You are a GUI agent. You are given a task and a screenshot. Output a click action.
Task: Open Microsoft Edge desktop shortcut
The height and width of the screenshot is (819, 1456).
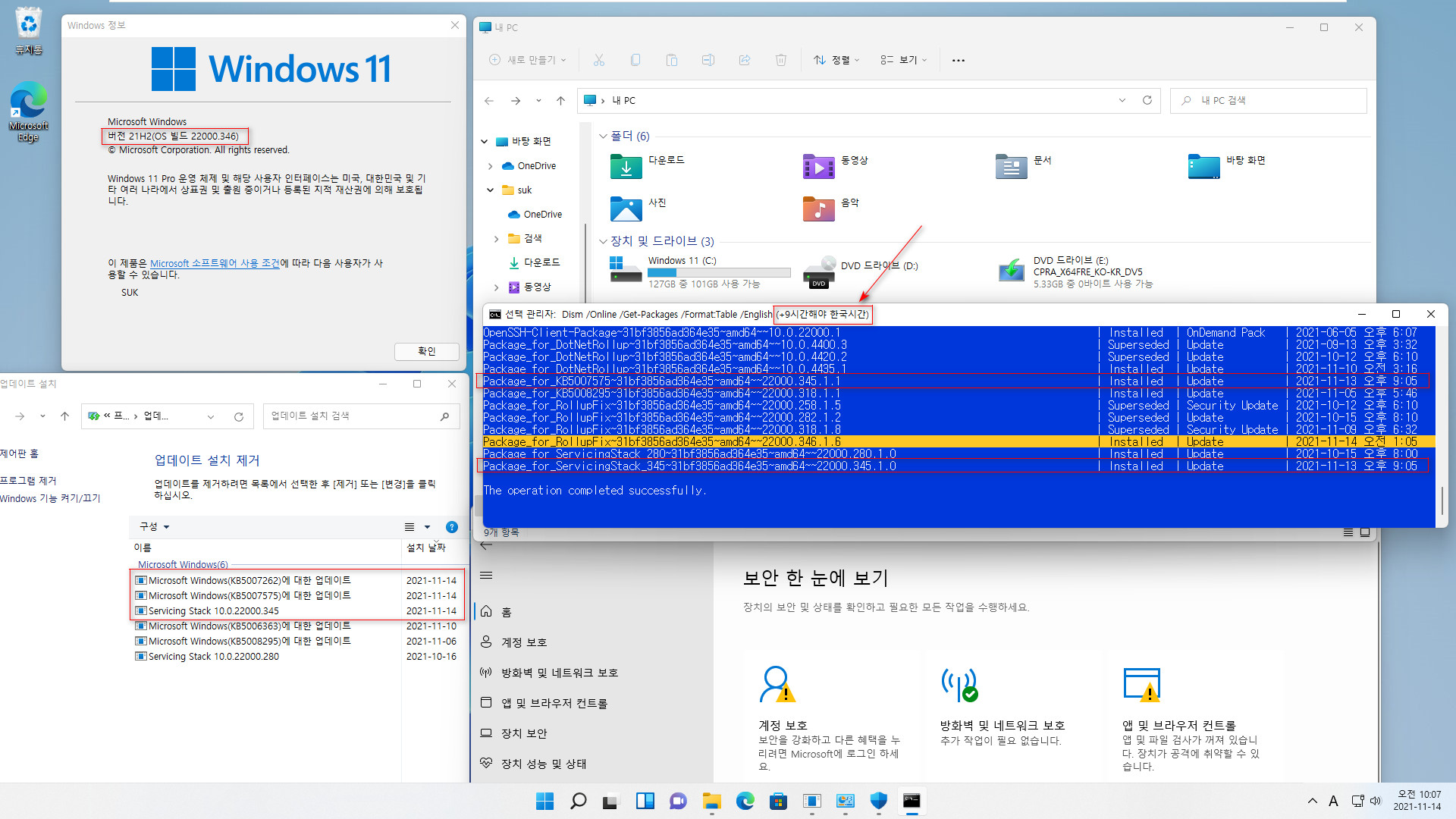click(28, 111)
